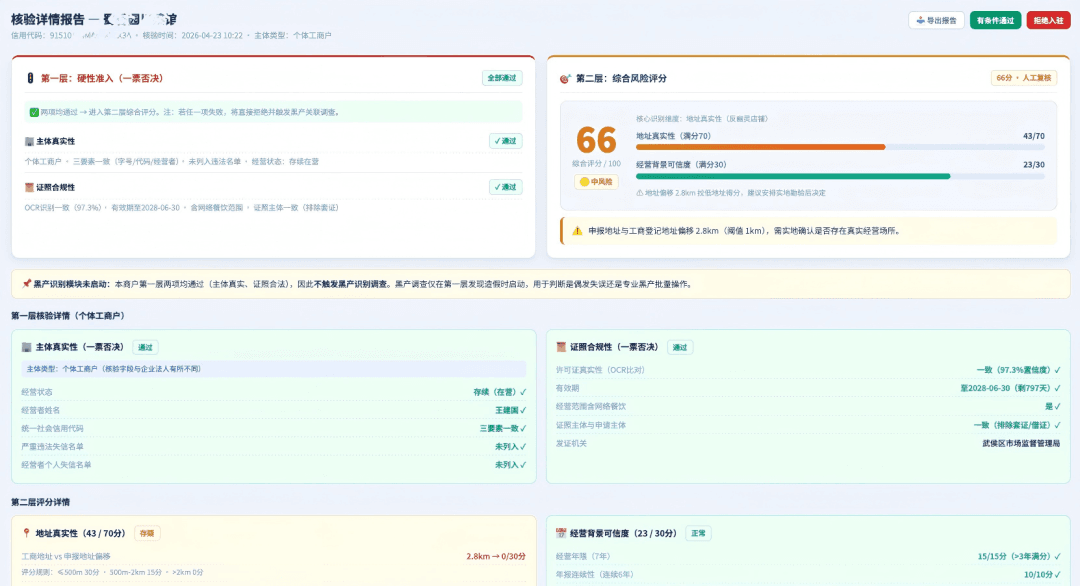Click red 2.8km → 0/30分 value

pyautogui.click(x=496, y=556)
